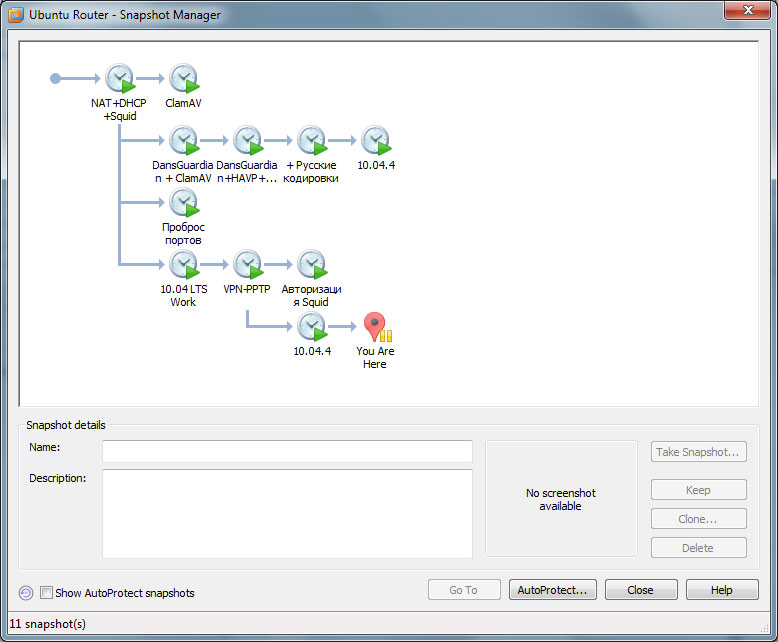Click the Go To button
778x642 pixels.
pos(464,590)
